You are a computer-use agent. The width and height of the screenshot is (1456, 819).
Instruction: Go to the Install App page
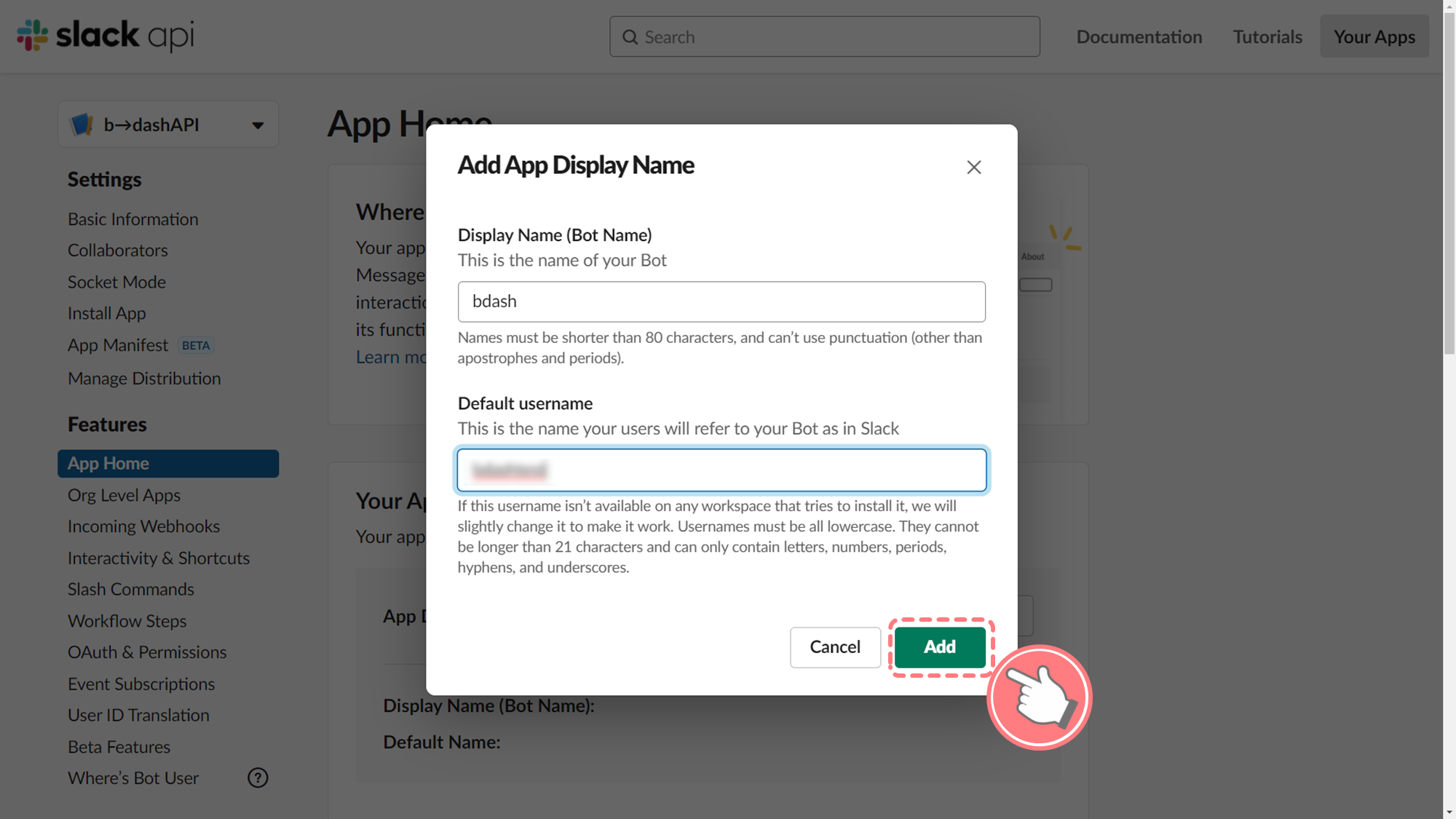[x=106, y=313]
